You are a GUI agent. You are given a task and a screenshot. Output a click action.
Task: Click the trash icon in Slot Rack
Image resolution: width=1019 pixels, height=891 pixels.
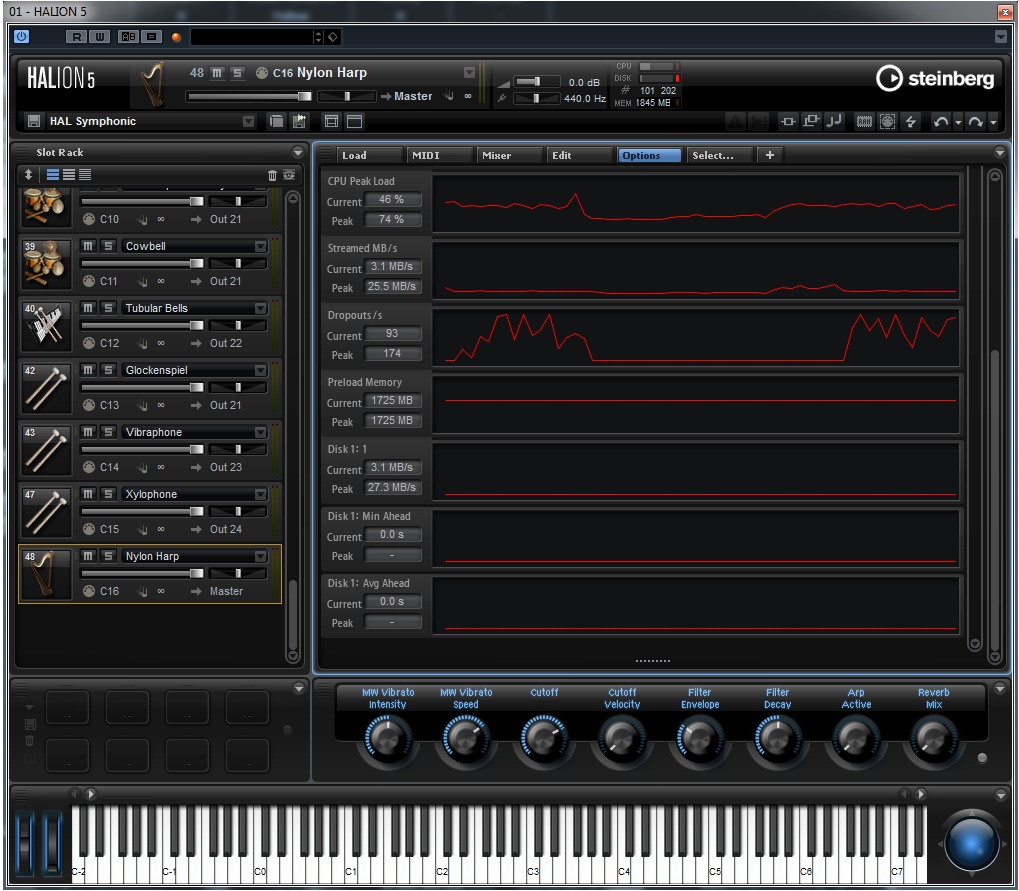tap(272, 175)
